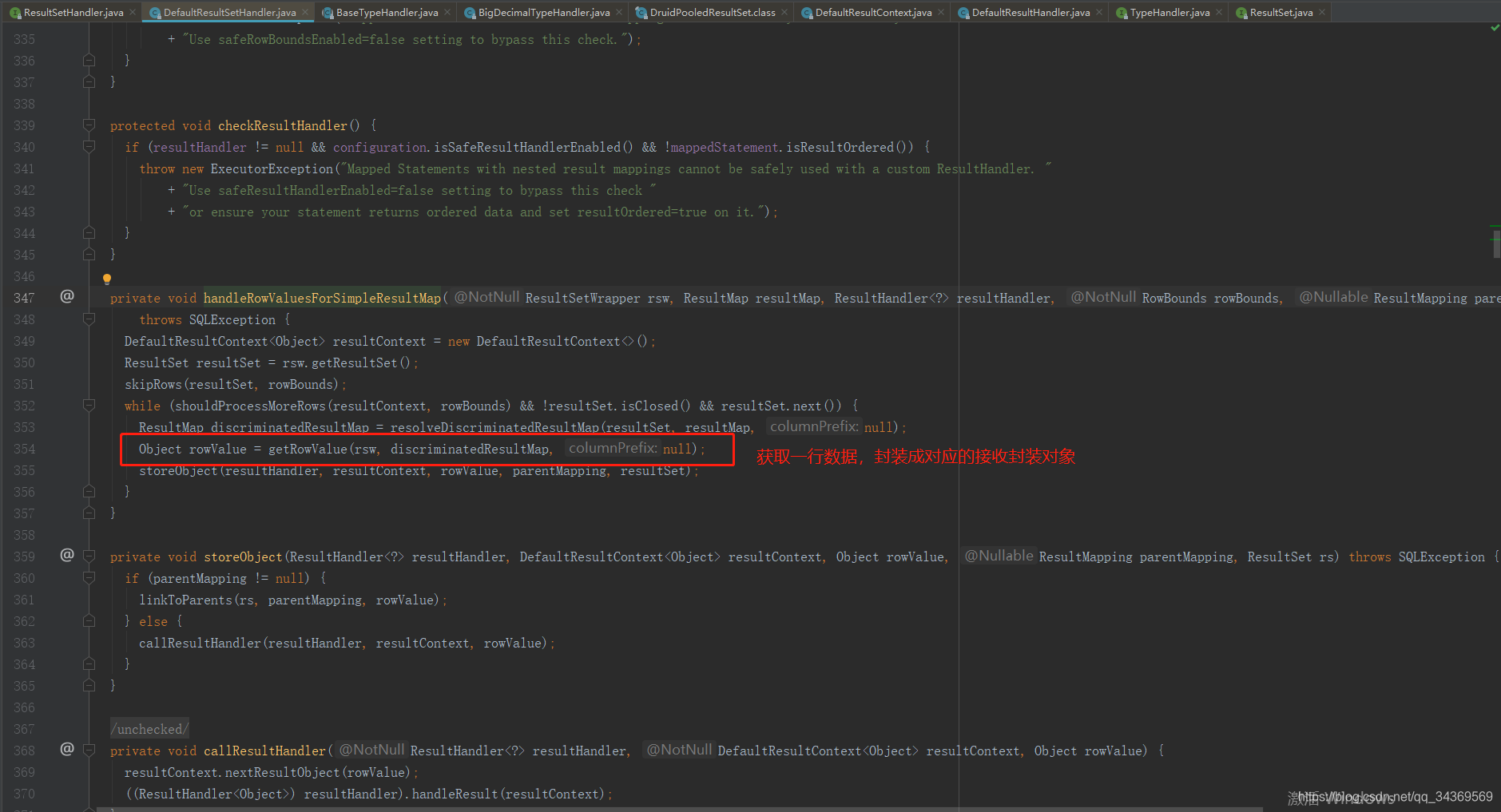Close the ResultSetHandler.java tab
1501x812 pixels.
pos(133,12)
